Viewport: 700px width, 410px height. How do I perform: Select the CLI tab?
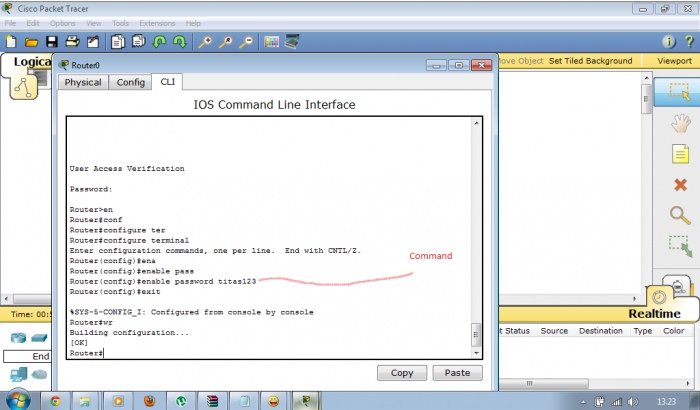(167, 82)
